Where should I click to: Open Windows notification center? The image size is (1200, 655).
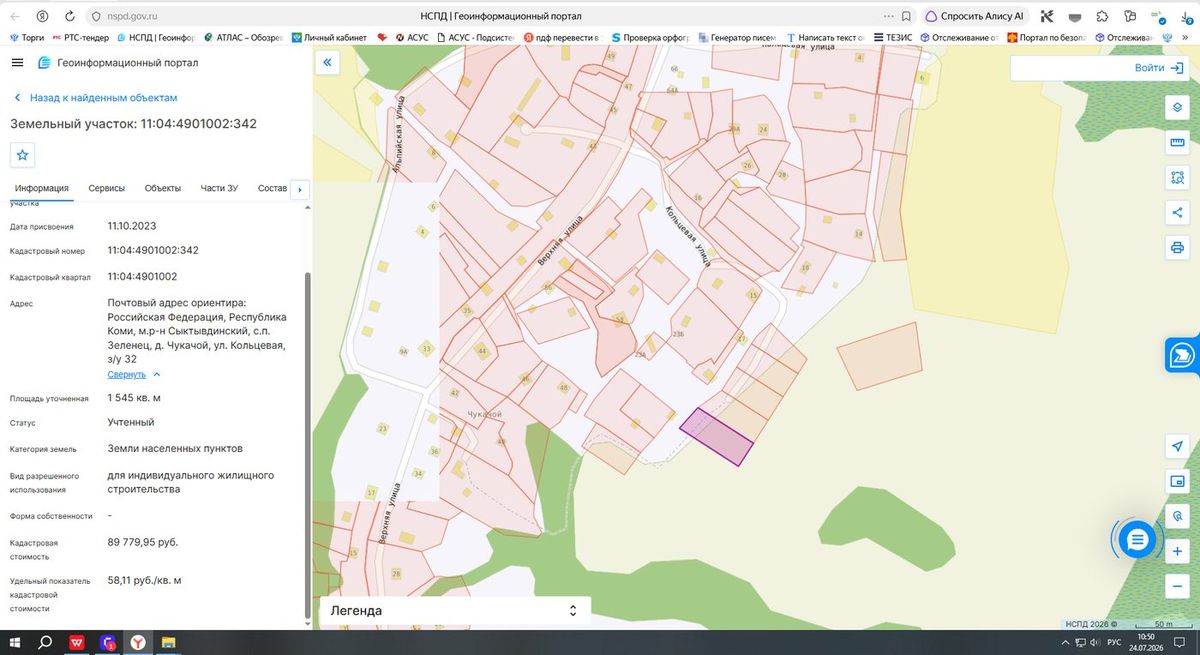pos(1181,642)
